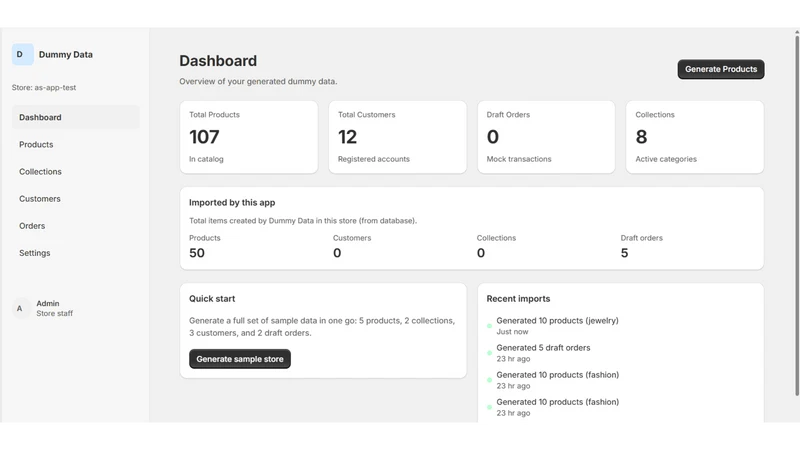Screen dimensions: 800x450
Task: Click 'Imported by this app' heading
Action: point(232,203)
